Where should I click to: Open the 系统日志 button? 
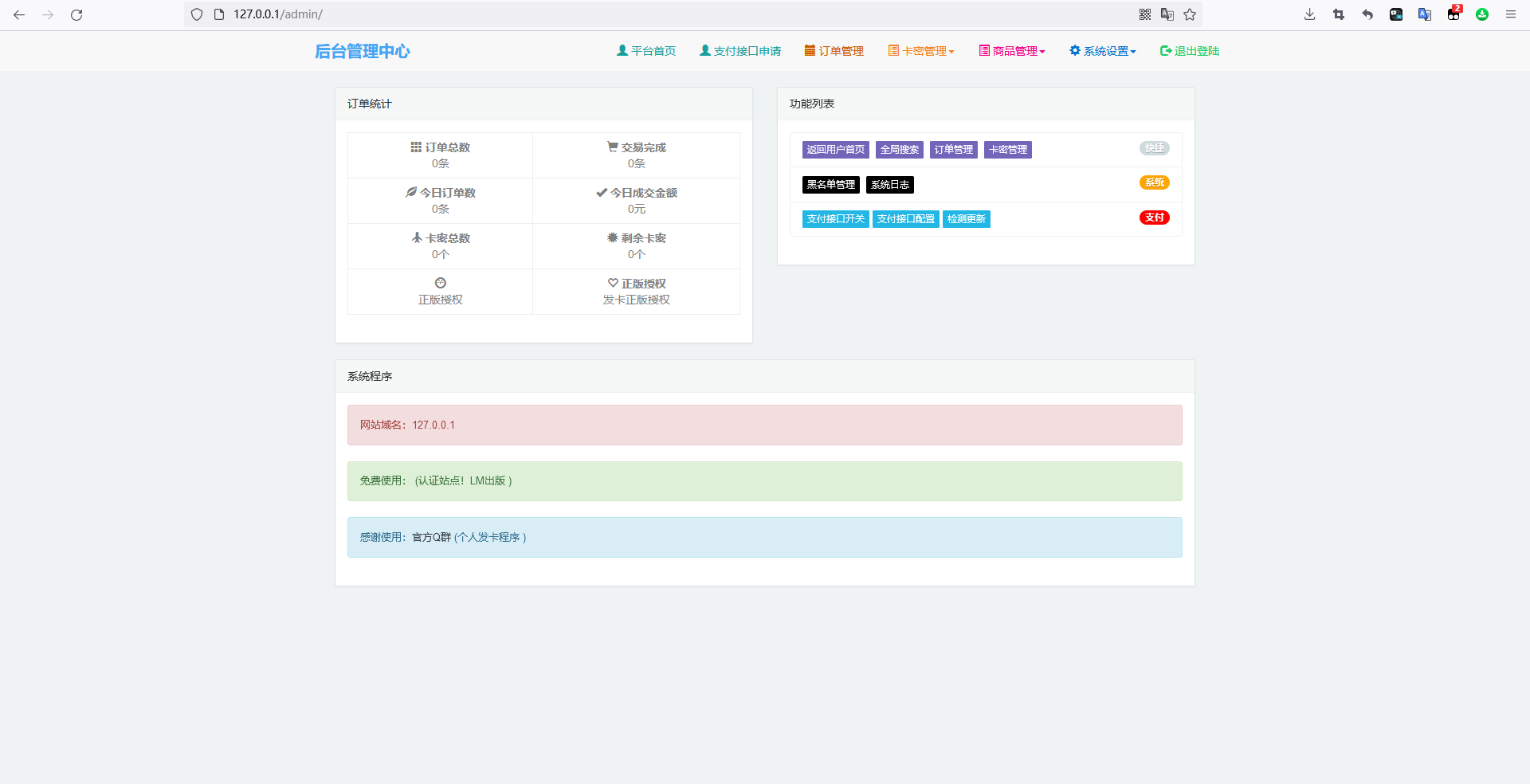(x=889, y=185)
